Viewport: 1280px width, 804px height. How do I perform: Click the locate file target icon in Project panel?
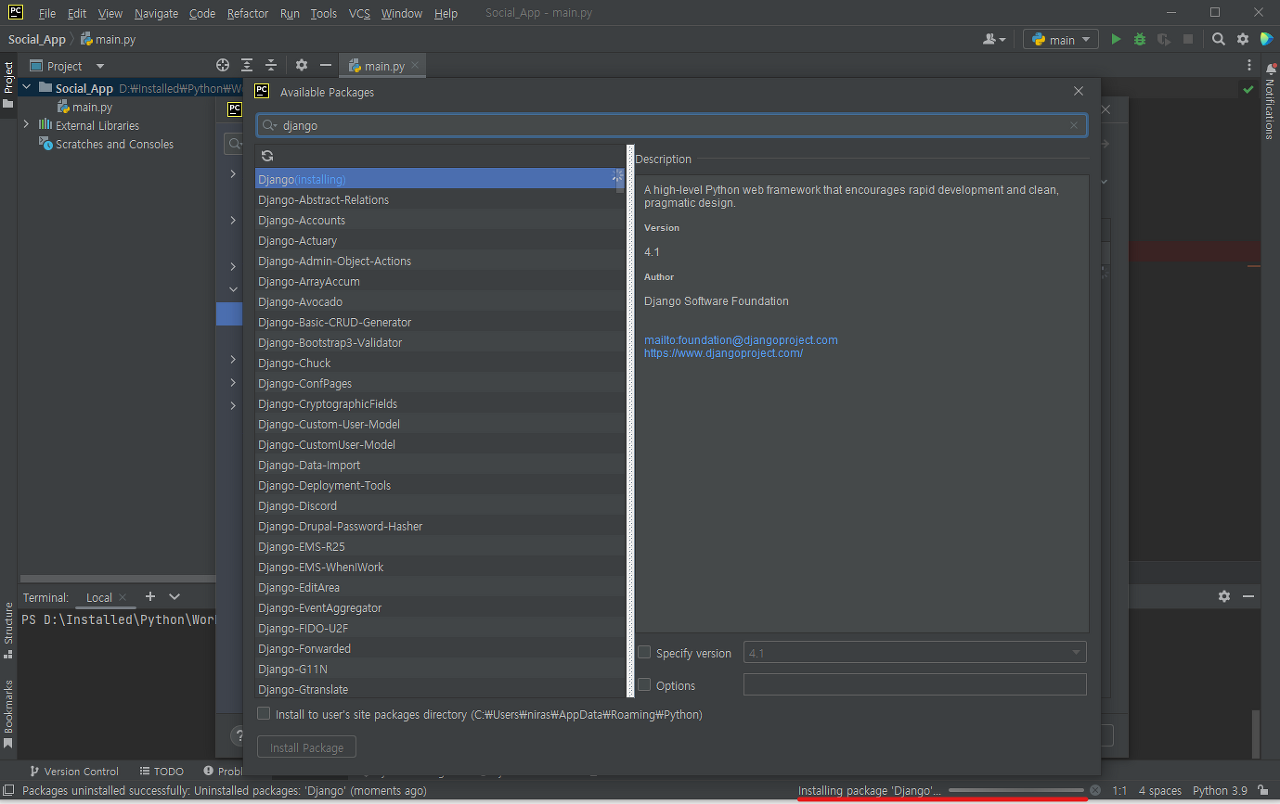click(223, 65)
